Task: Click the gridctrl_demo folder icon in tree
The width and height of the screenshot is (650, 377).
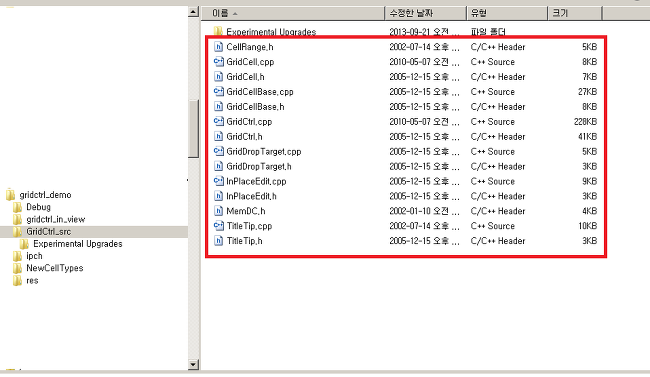Action: pyautogui.click(x=10, y=195)
